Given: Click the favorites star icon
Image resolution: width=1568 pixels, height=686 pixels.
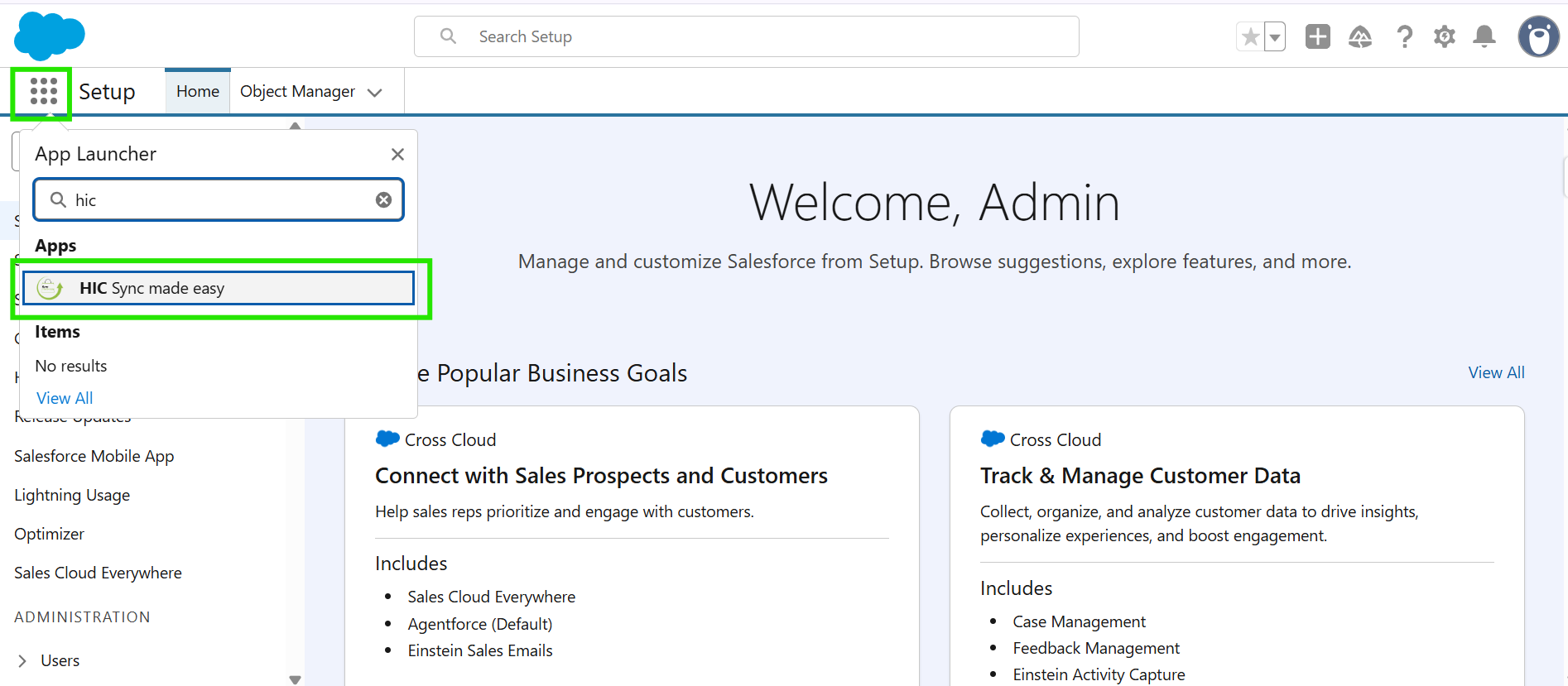Looking at the screenshot, I should pos(1251,36).
